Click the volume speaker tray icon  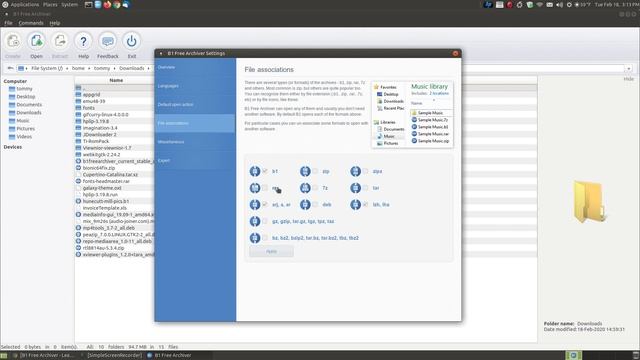tap(559, 4)
